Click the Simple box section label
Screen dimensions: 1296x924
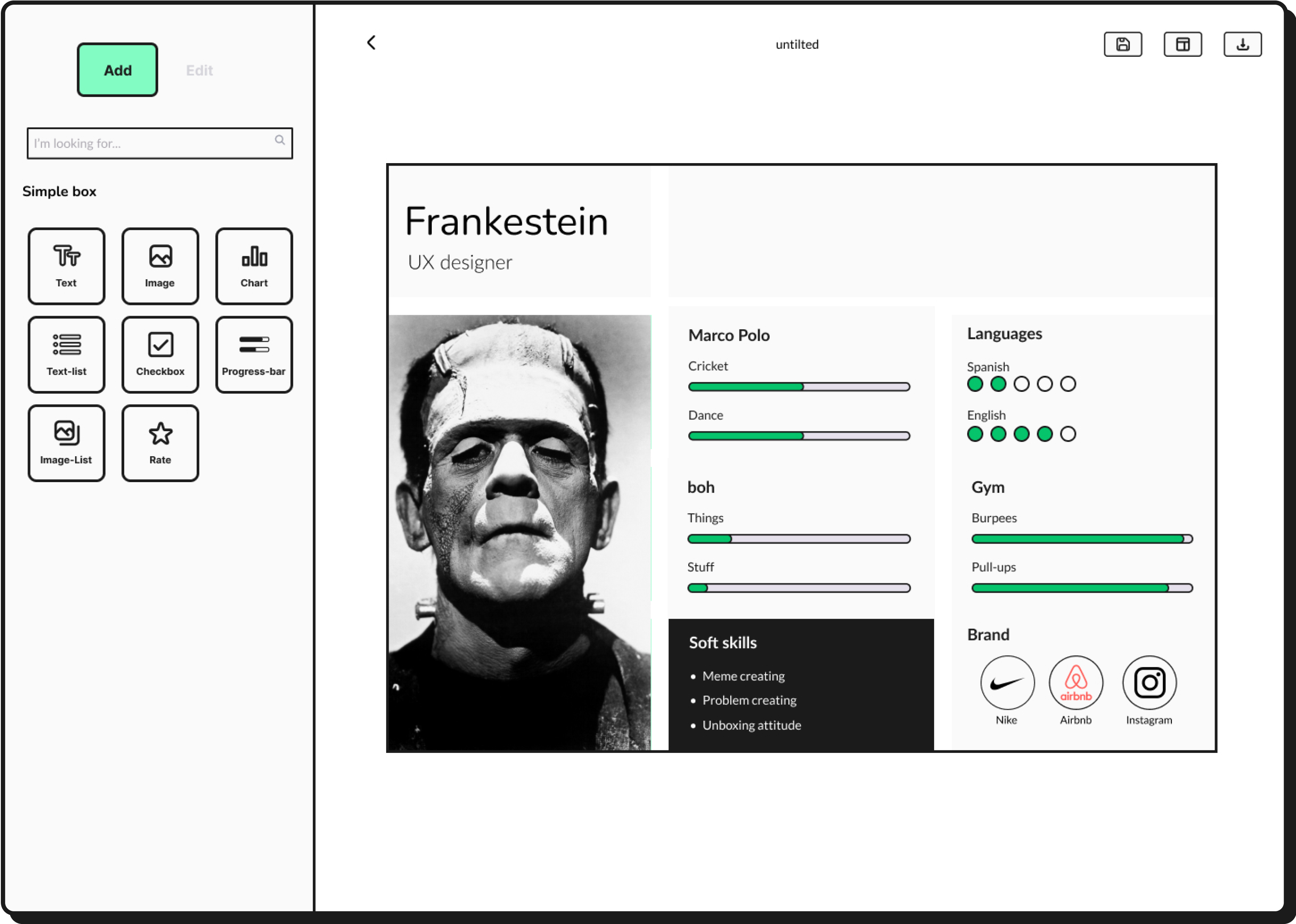tap(59, 191)
